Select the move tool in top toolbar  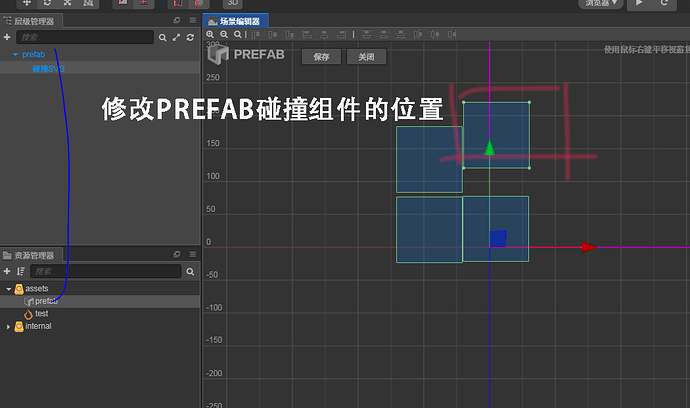pyautogui.click(x=27, y=3)
